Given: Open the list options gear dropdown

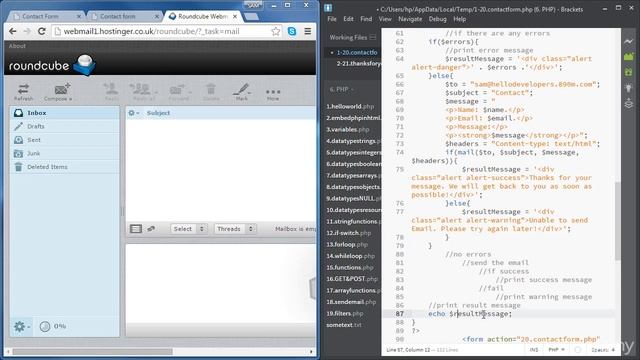Looking at the screenshot, I should pyautogui.click(x=134, y=113).
